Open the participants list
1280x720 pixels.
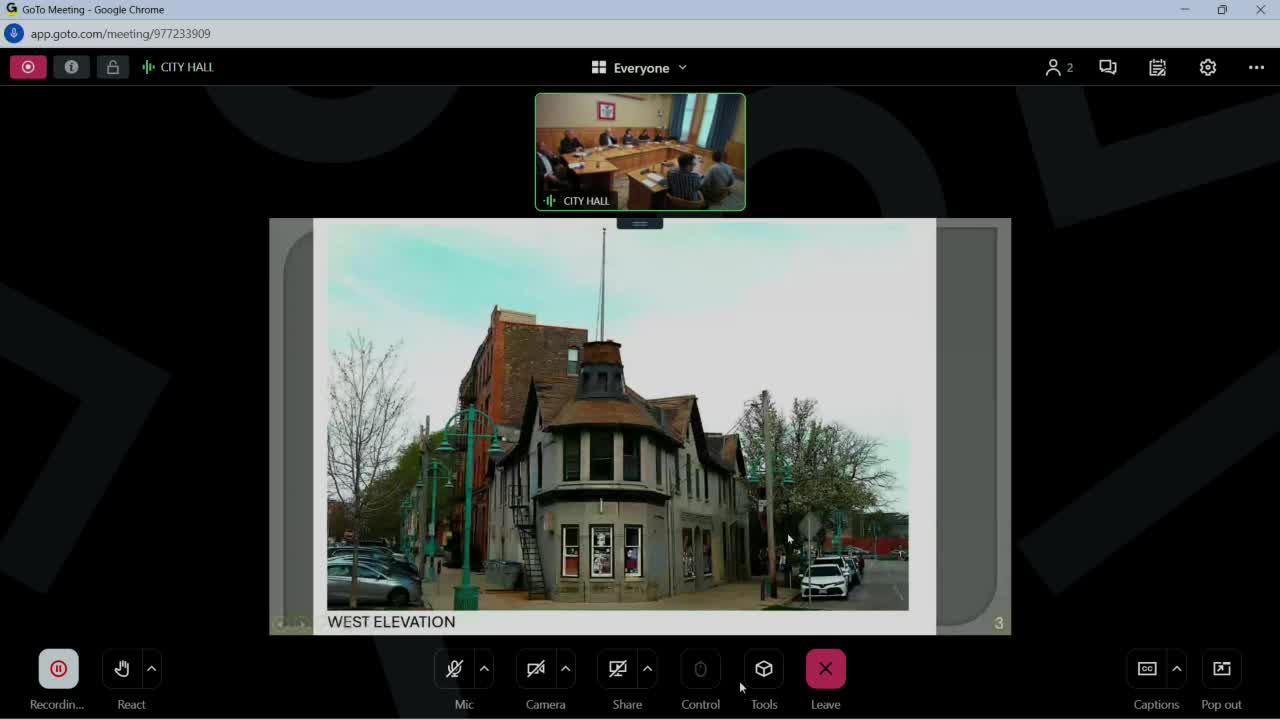1058,67
